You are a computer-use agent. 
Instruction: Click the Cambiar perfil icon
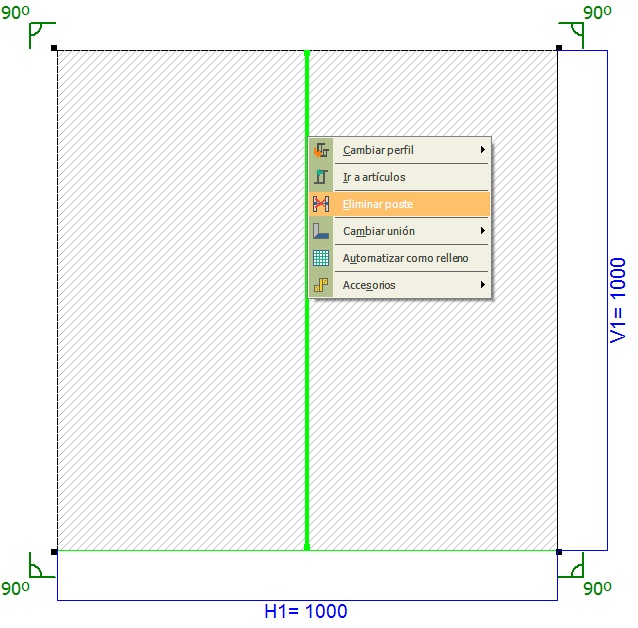pos(321,150)
